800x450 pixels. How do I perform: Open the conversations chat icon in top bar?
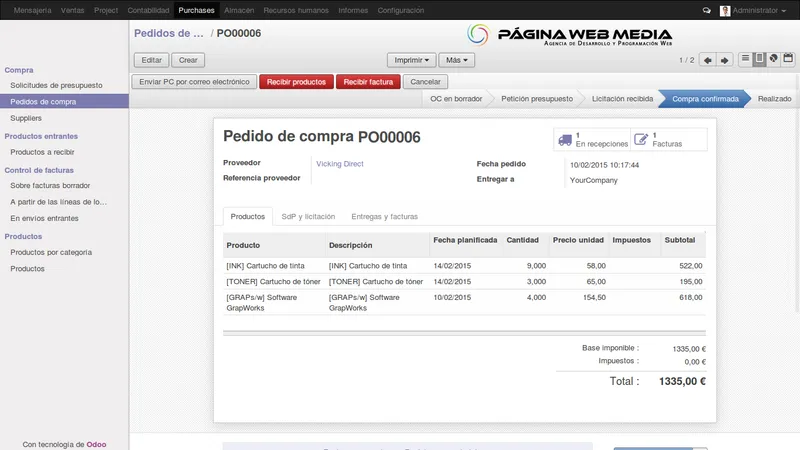point(707,10)
